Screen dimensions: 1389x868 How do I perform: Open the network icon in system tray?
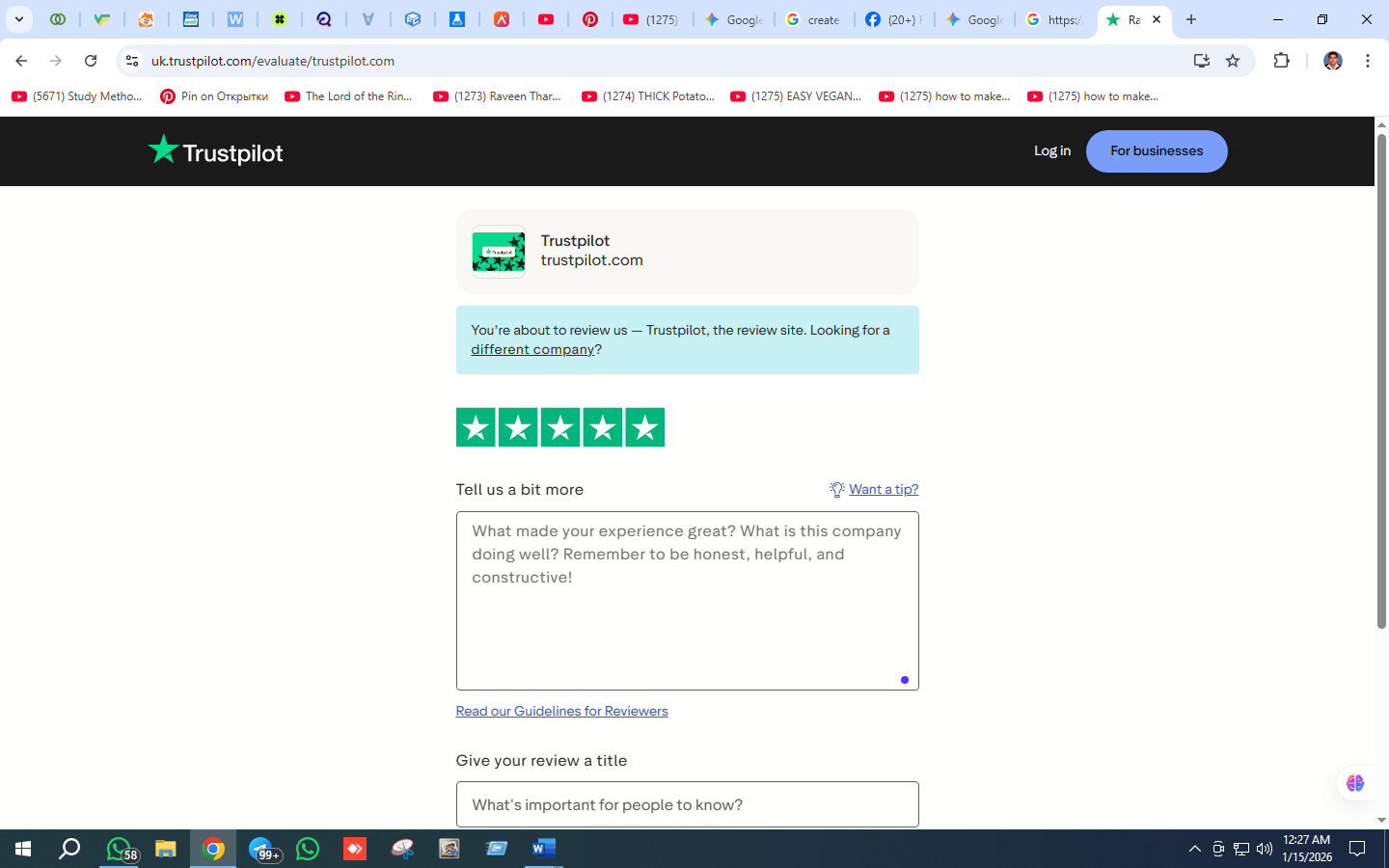click(1241, 849)
